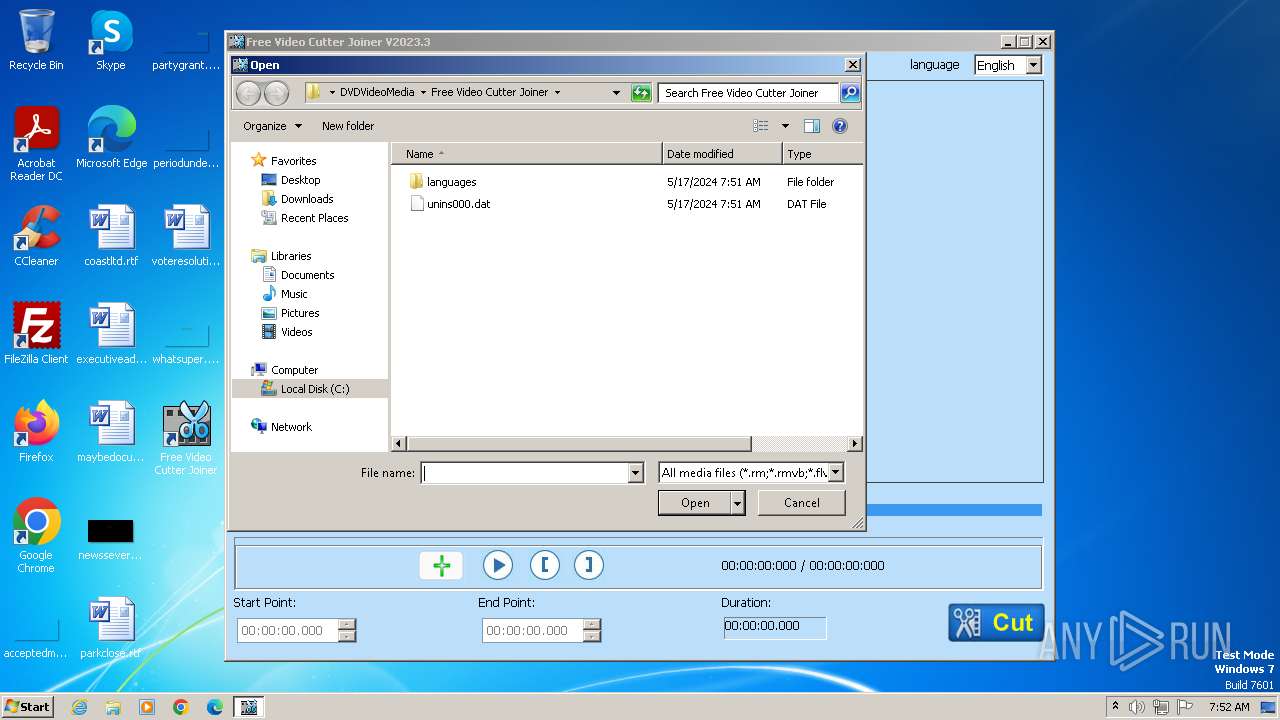Open dialog help question mark icon
Image resolution: width=1280 pixels, height=720 pixels.
click(x=840, y=126)
